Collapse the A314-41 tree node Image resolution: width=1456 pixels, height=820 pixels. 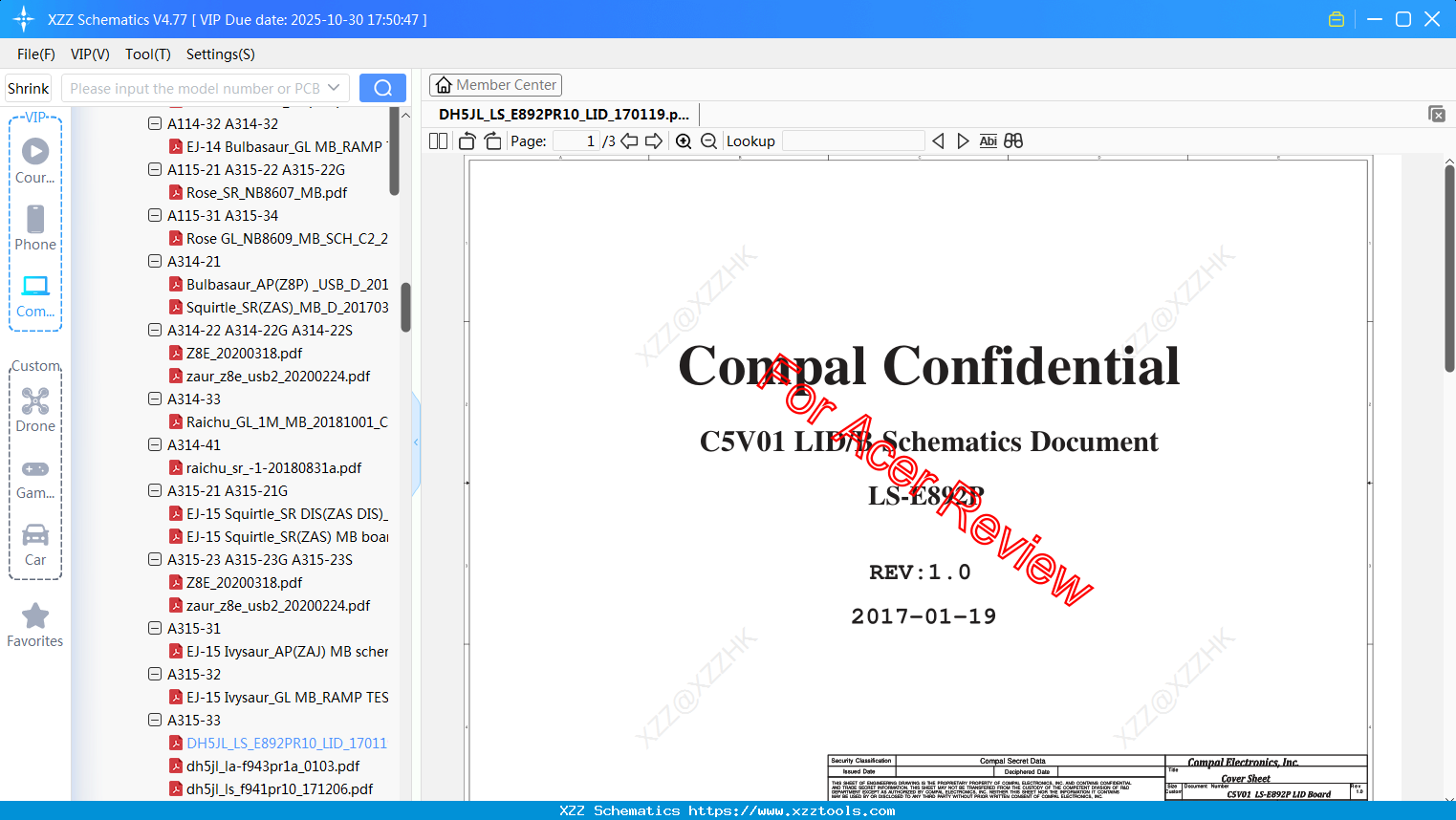[155, 444]
